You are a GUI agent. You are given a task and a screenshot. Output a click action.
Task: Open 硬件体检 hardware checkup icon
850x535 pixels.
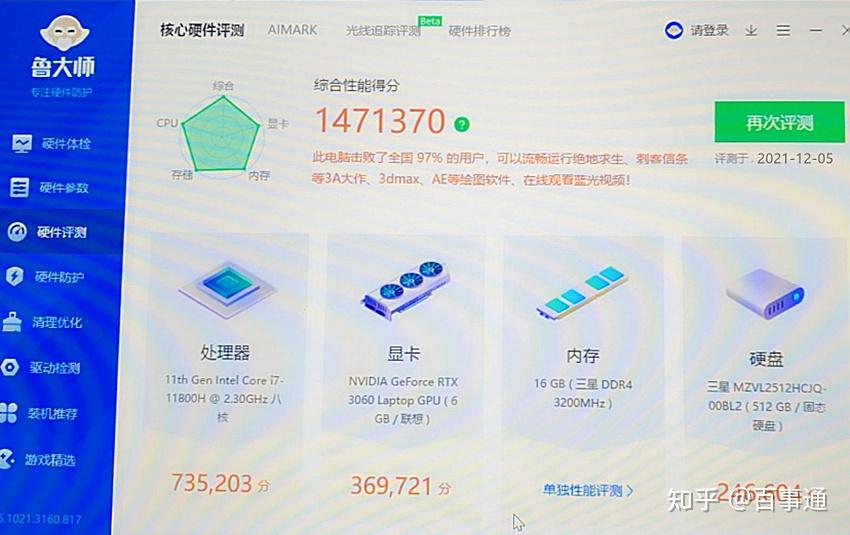coord(23,143)
